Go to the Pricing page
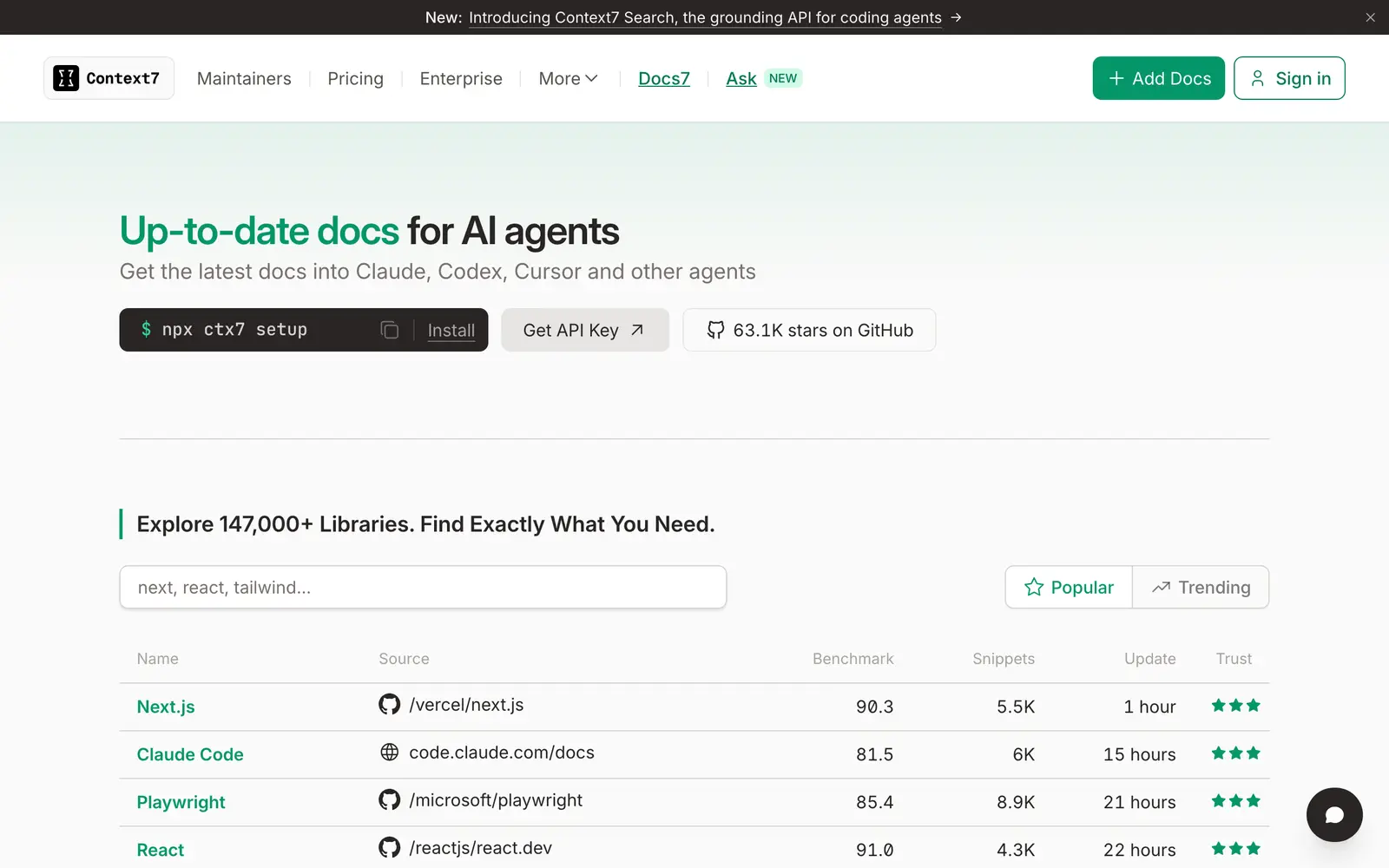This screenshot has height=868, width=1389. [355, 78]
